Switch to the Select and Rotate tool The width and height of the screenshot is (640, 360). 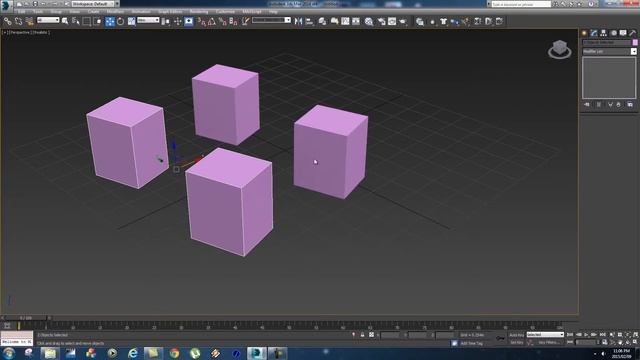point(120,21)
